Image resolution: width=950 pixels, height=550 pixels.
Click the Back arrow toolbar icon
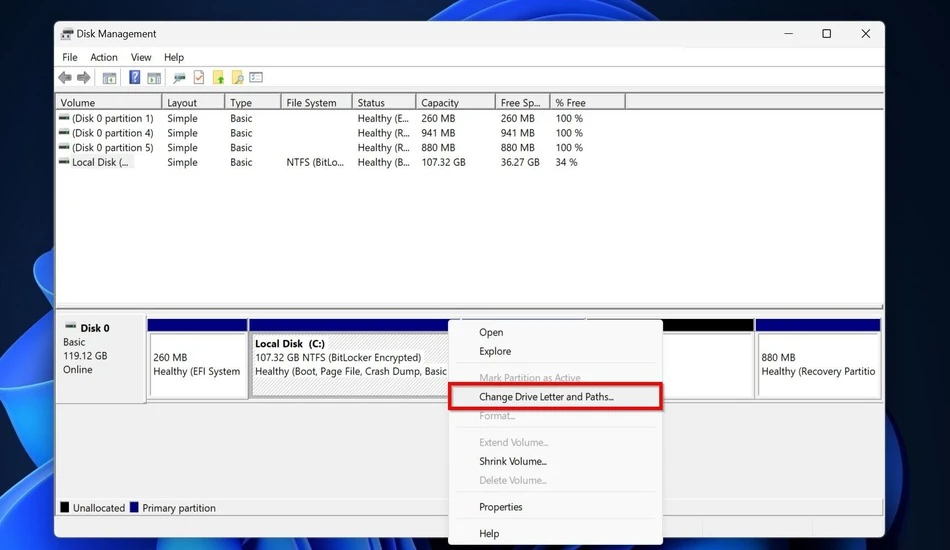tap(65, 78)
